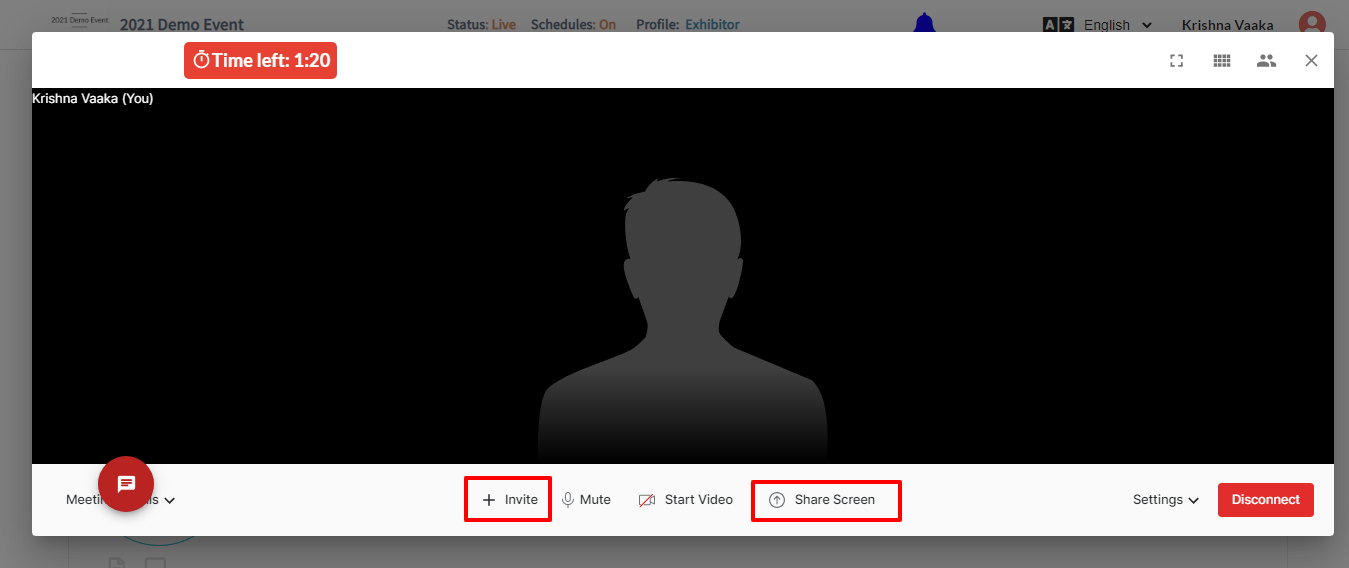Click the Time left countdown badge
The height and width of the screenshot is (568, 1349).
(260, 60)
